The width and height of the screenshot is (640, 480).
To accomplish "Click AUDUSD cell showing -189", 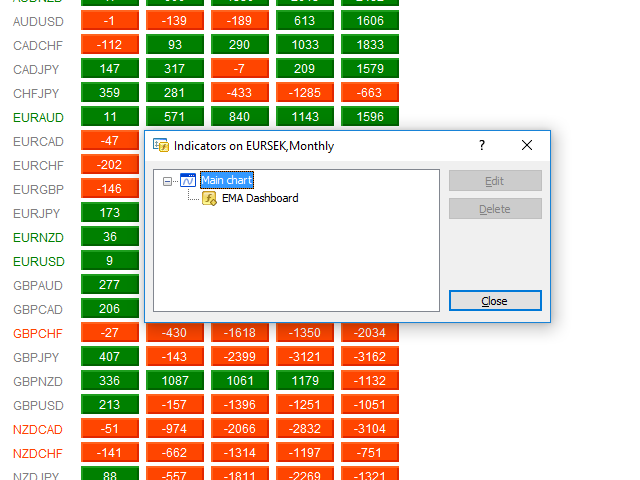I will click(240, 21).
